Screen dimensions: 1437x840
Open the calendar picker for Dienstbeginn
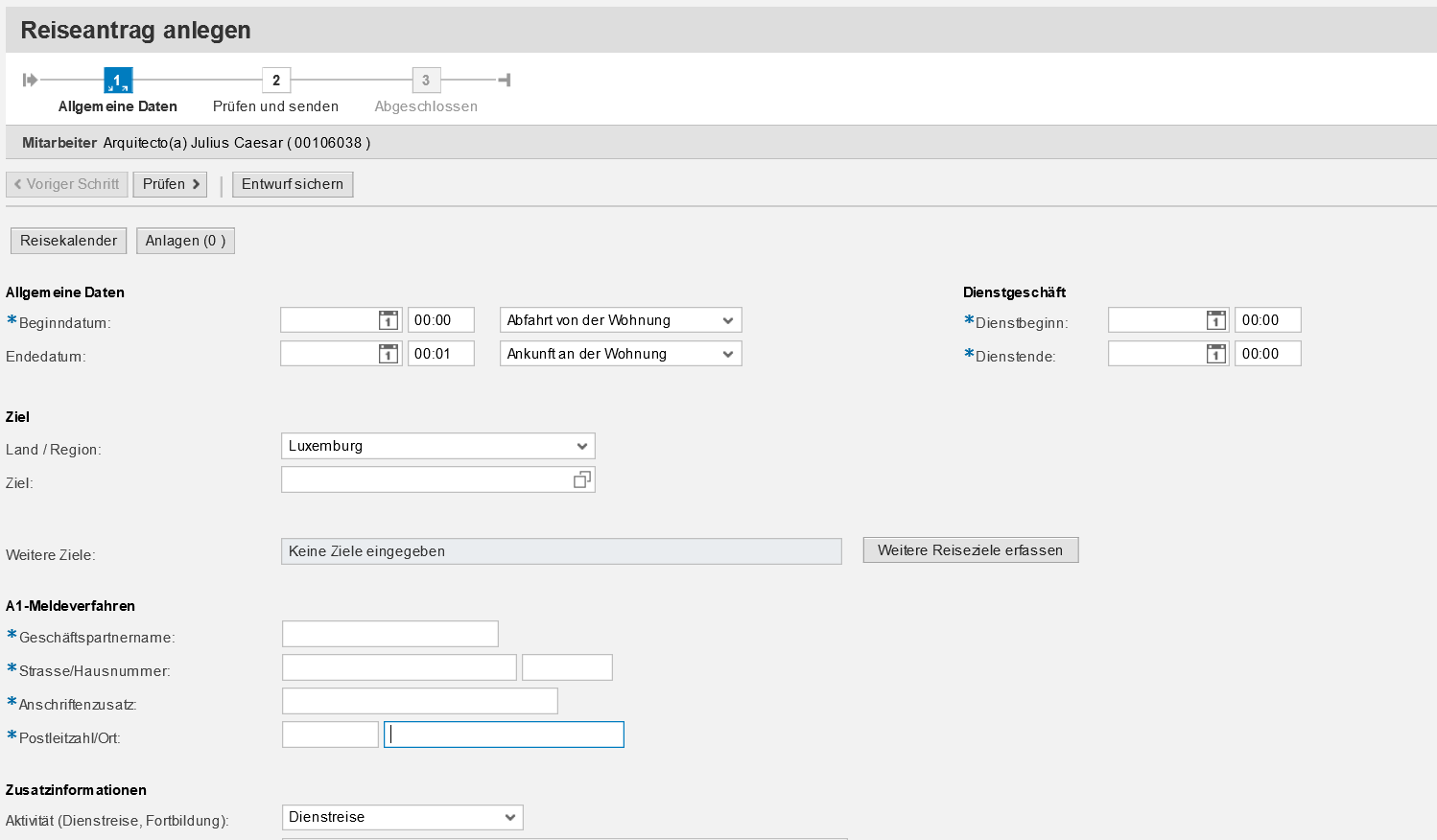(x=1215, y=319)
